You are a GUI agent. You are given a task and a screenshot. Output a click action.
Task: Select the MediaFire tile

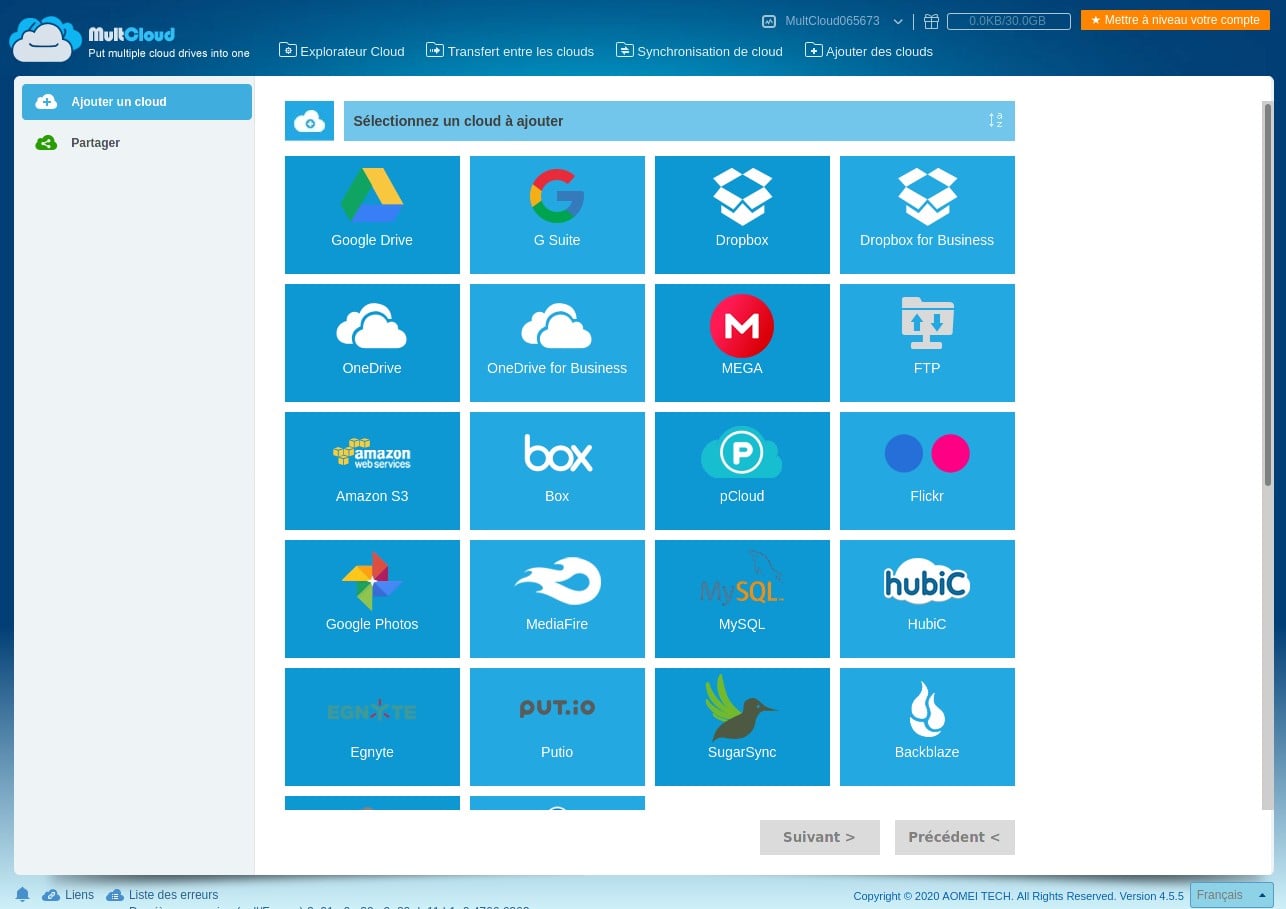pyautogui.click(x=557, y=598)
